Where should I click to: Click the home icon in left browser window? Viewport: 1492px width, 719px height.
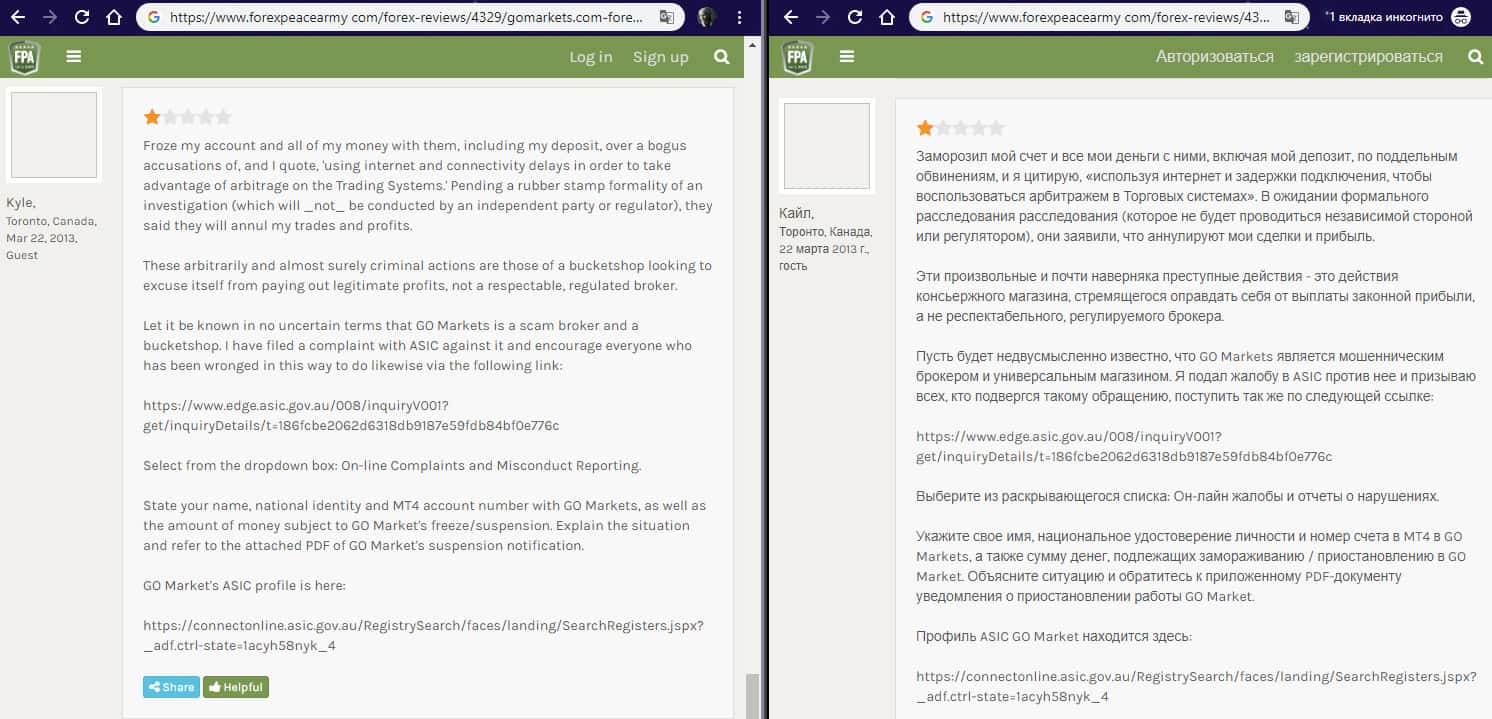[x=114, y=17]
